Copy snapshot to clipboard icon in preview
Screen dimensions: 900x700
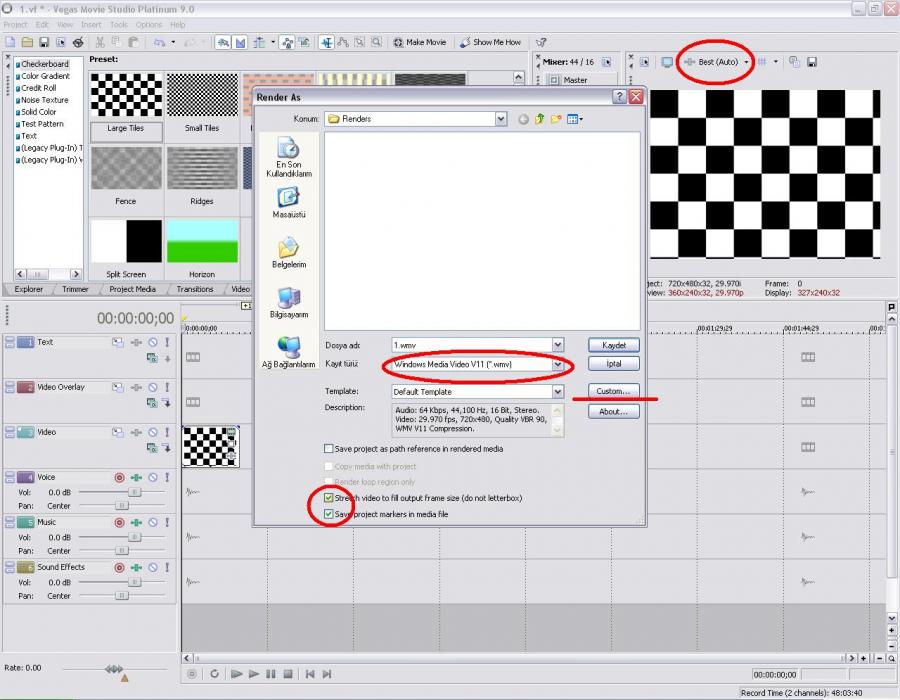click(794, 61)
